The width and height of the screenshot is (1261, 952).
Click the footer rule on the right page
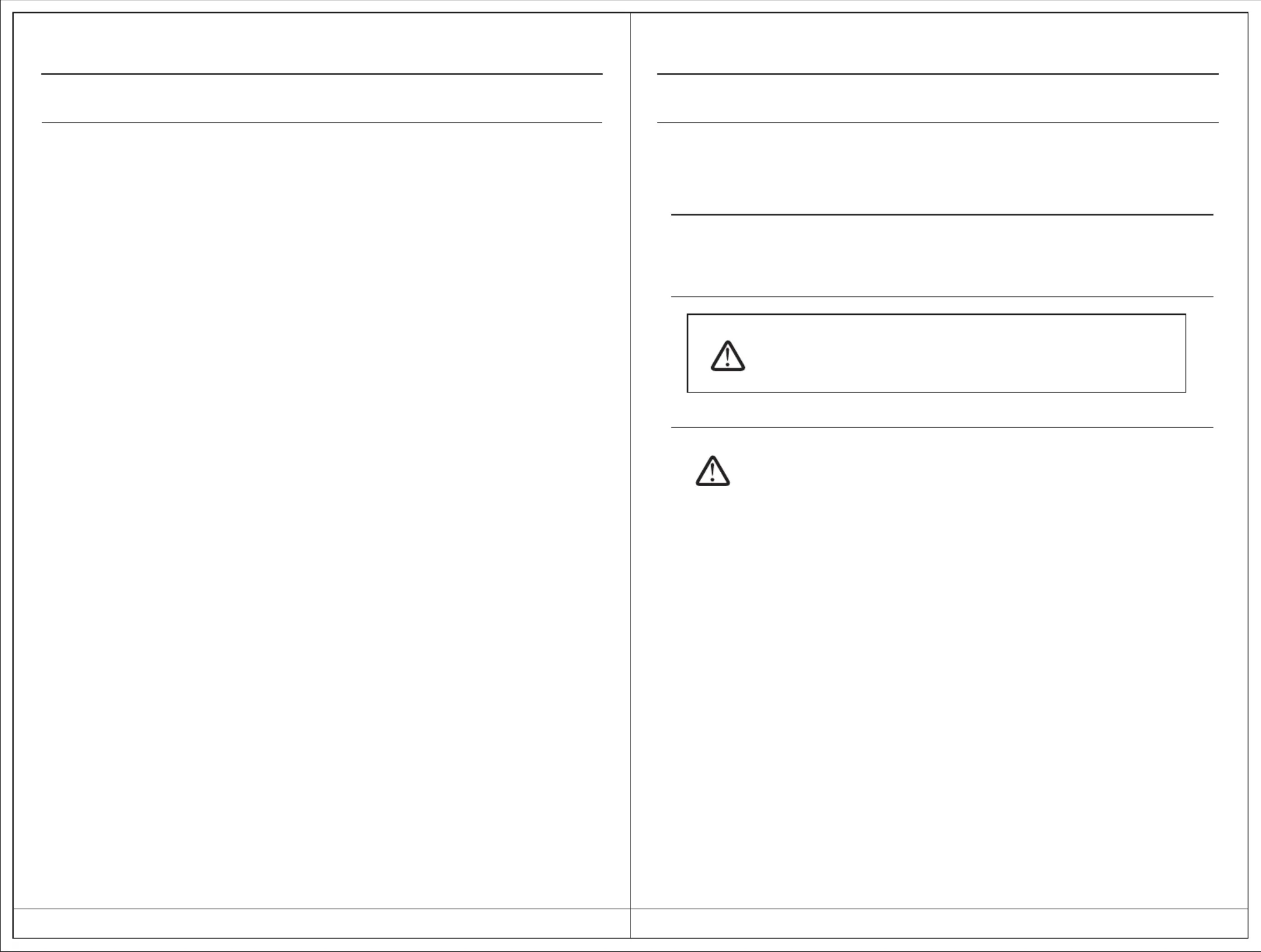(939, 908)
